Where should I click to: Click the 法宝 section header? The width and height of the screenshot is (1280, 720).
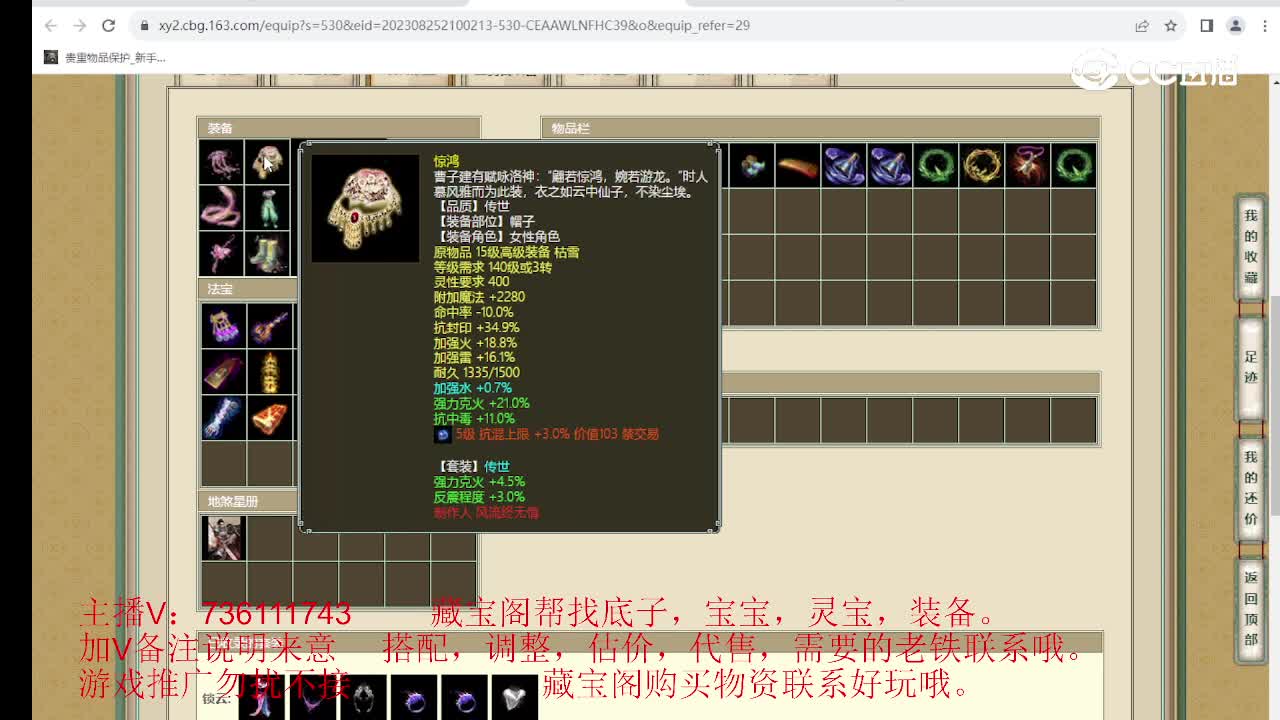coord(248,289)
